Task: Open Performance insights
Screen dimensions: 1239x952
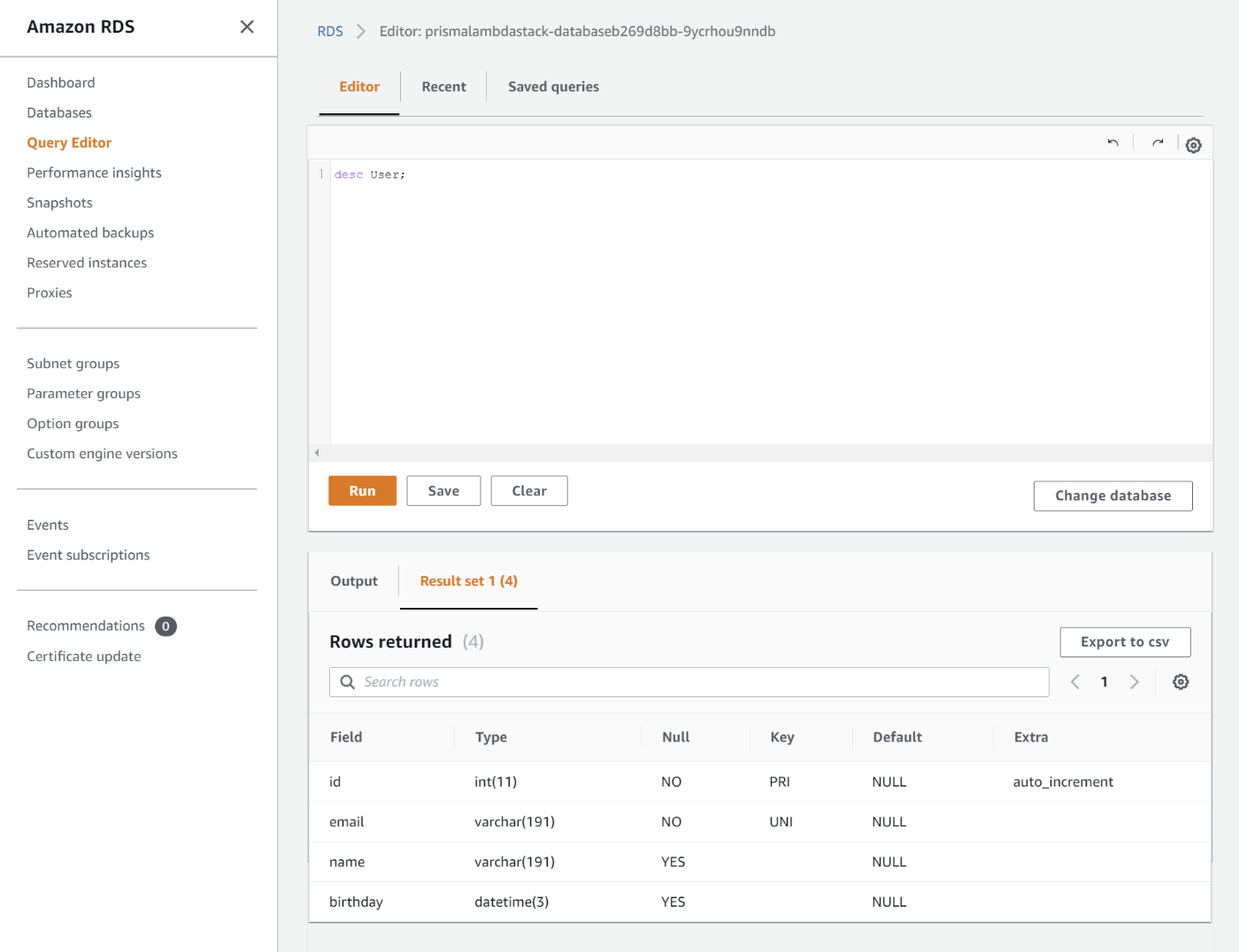Action: (94, 173)
